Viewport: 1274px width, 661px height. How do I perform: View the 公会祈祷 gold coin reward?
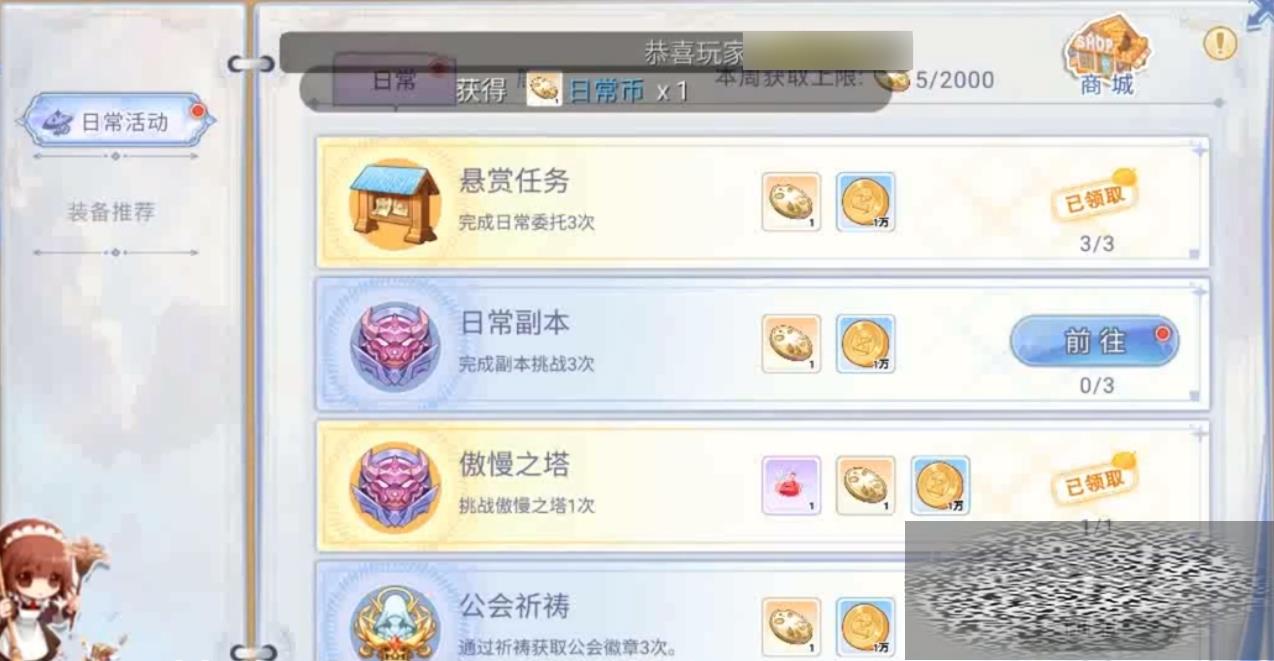pos(865,627)
